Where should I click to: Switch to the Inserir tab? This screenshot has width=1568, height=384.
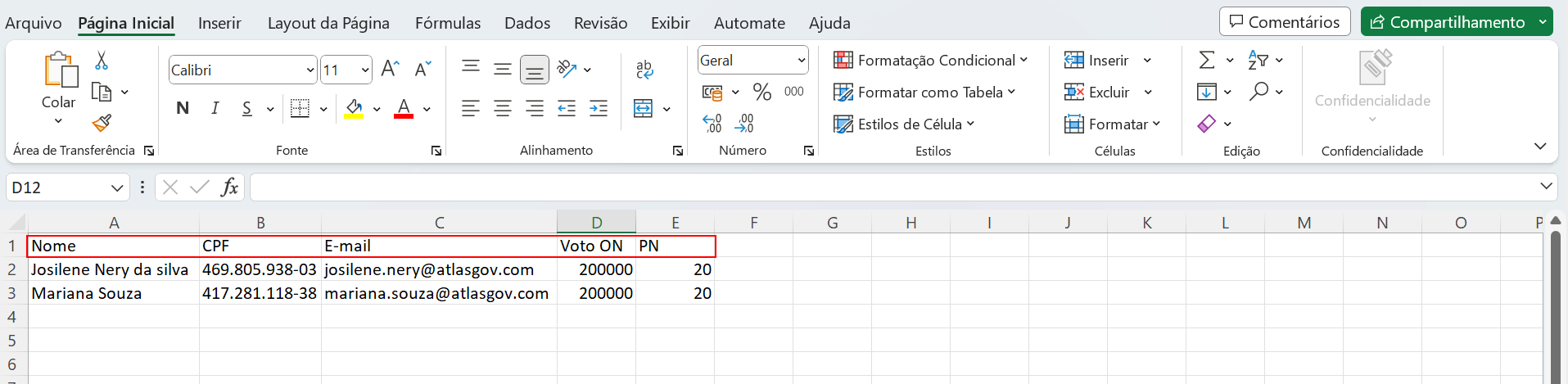click(x=219, y=23)
